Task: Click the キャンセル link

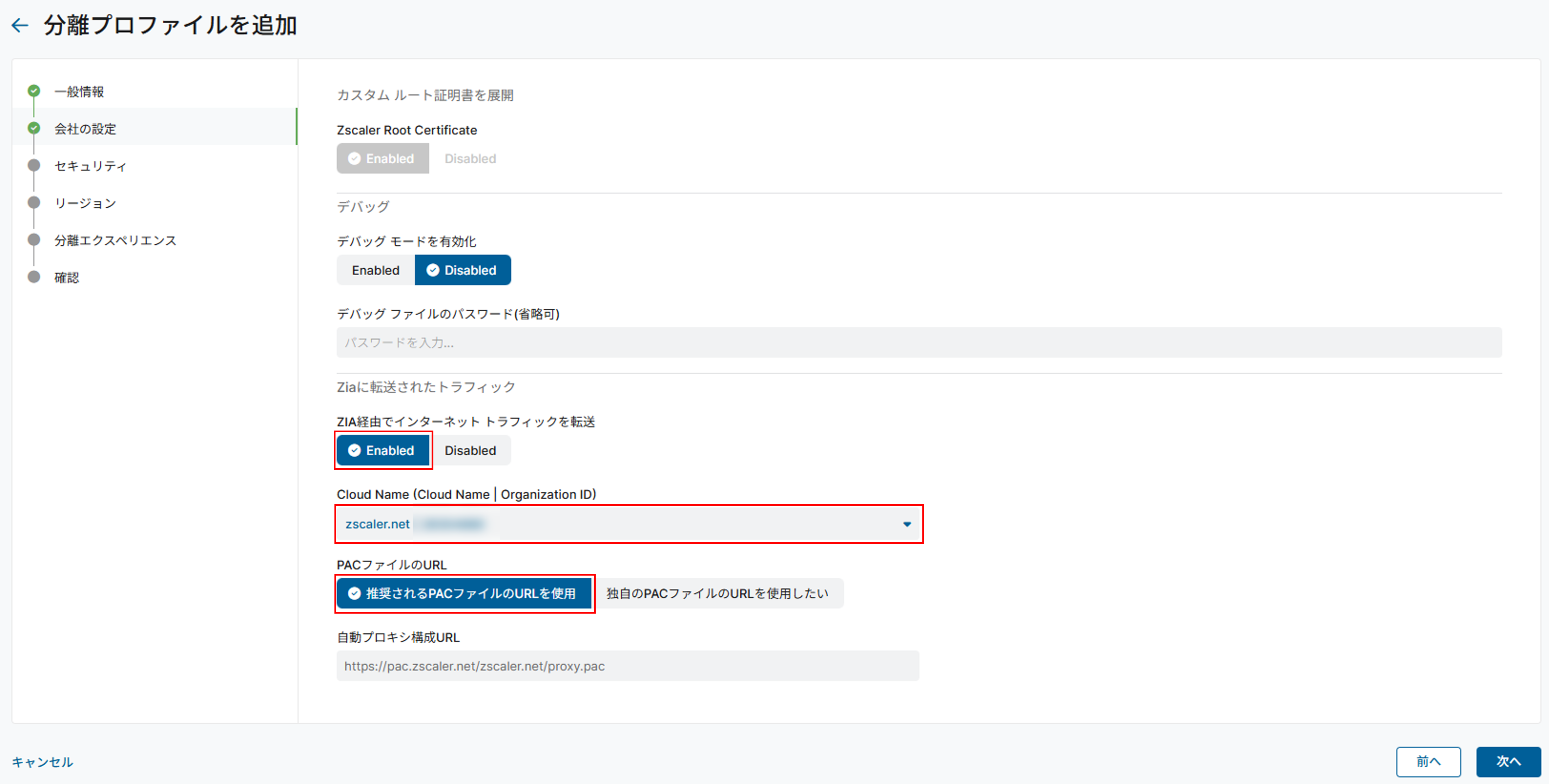Action: 43,763
